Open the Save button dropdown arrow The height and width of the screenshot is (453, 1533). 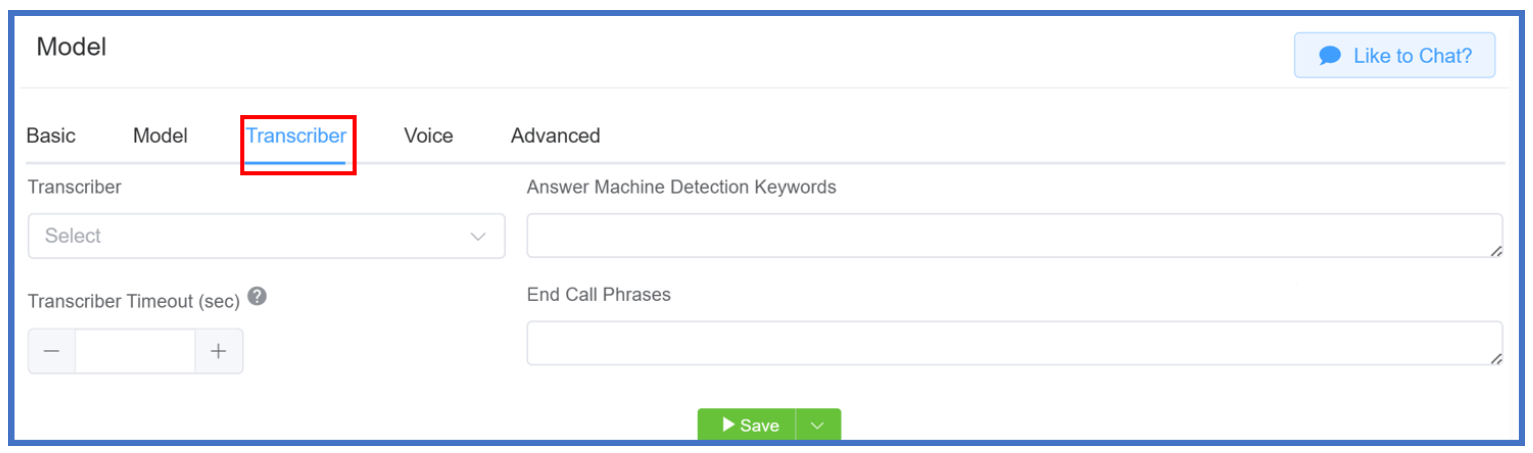[x=818, y=426]
